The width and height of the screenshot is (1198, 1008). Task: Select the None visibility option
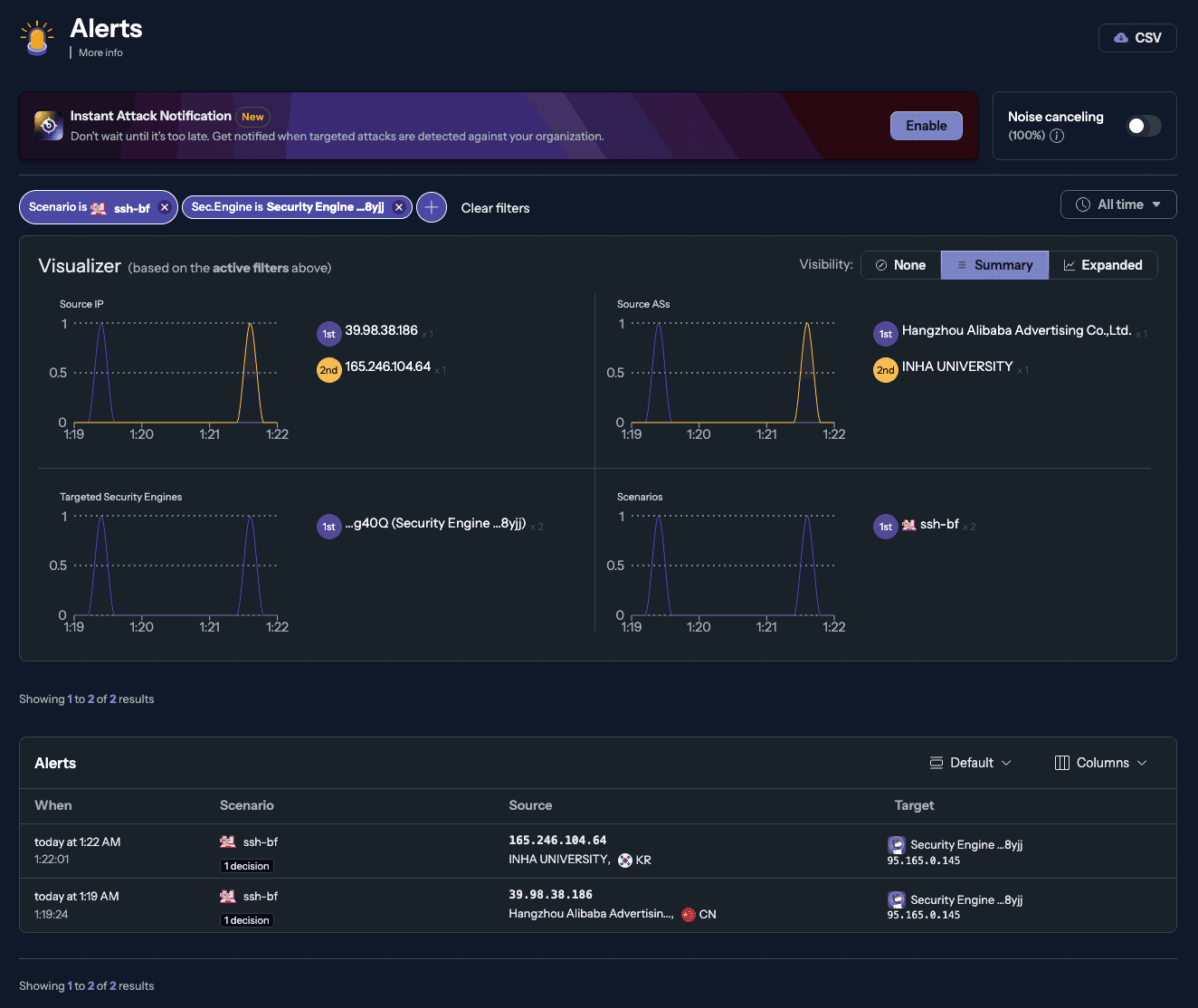tap(901, 264)
